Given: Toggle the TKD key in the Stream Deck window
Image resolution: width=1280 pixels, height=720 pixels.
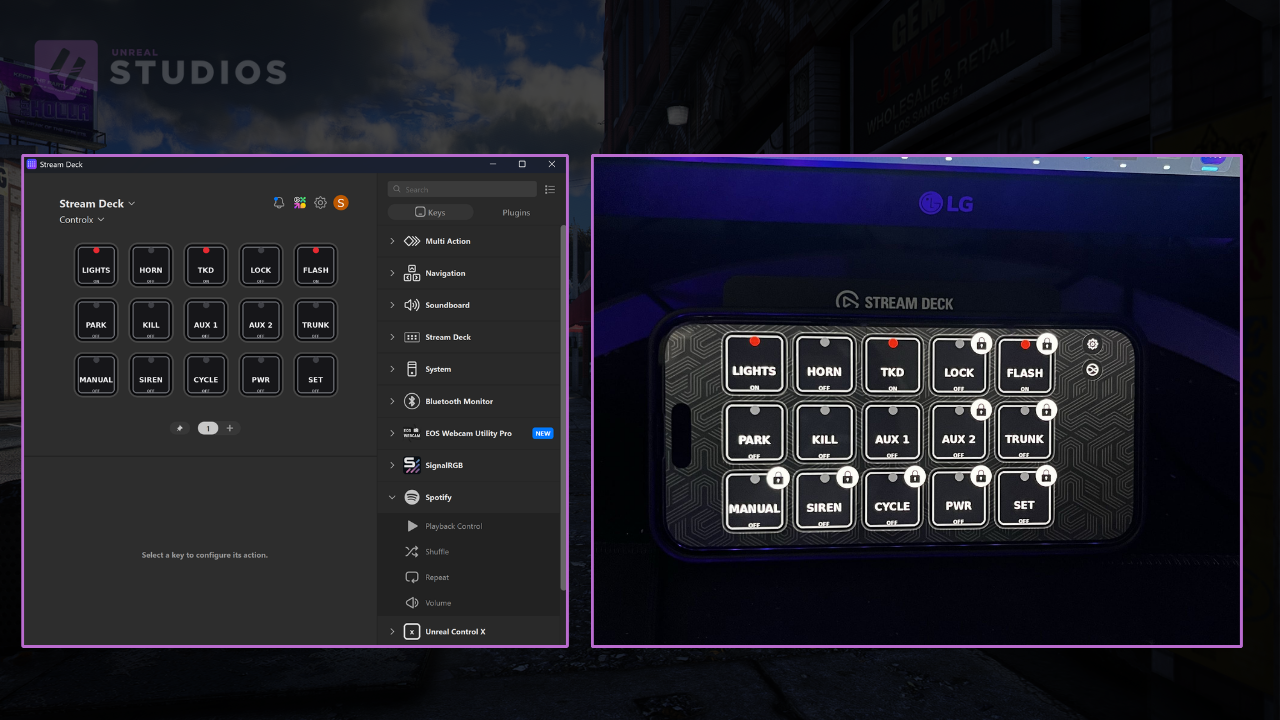Looking at the screenshot, I should pos(206,265).
